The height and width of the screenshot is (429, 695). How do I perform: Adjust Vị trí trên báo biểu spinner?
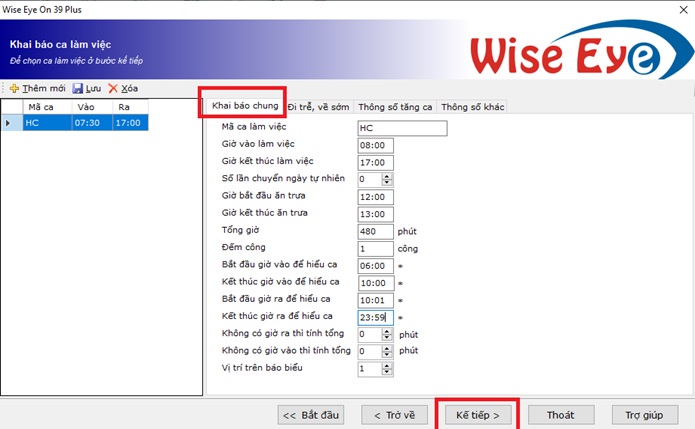(387, 369)
